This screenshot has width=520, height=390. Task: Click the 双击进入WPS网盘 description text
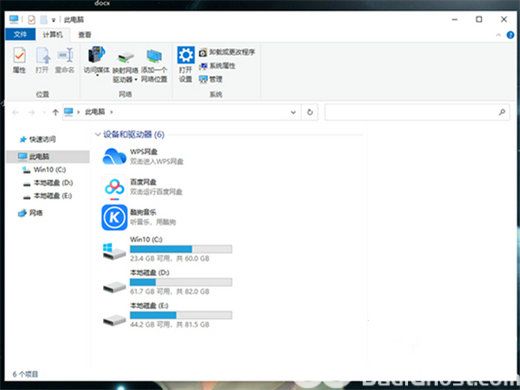point(157,162)
